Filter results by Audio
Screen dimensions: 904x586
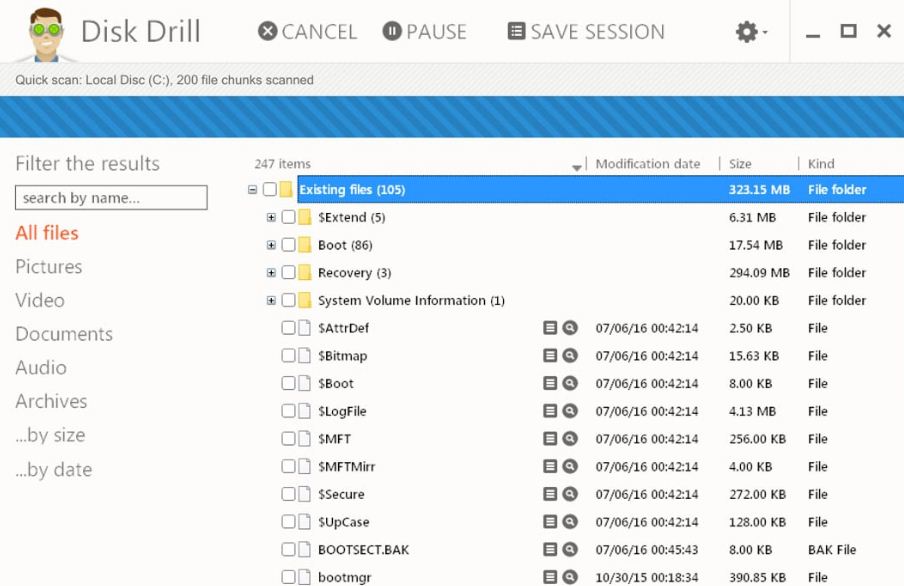point(41,367)
